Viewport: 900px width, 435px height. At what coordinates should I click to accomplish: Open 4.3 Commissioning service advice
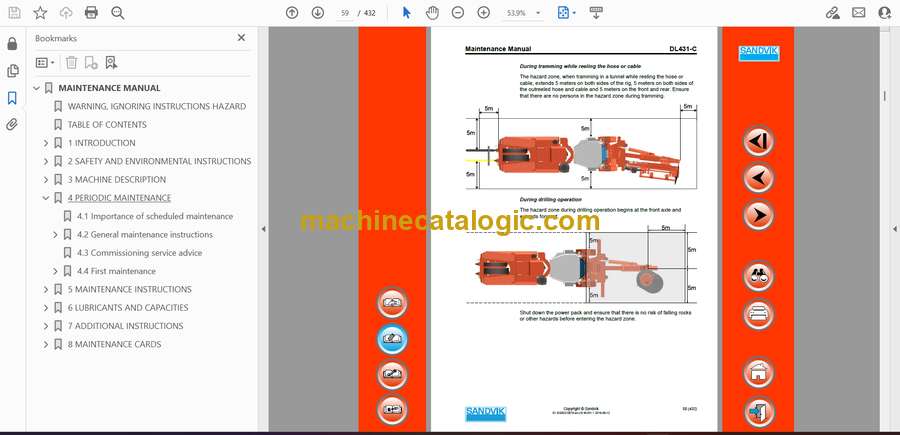[x=139, y=253]
